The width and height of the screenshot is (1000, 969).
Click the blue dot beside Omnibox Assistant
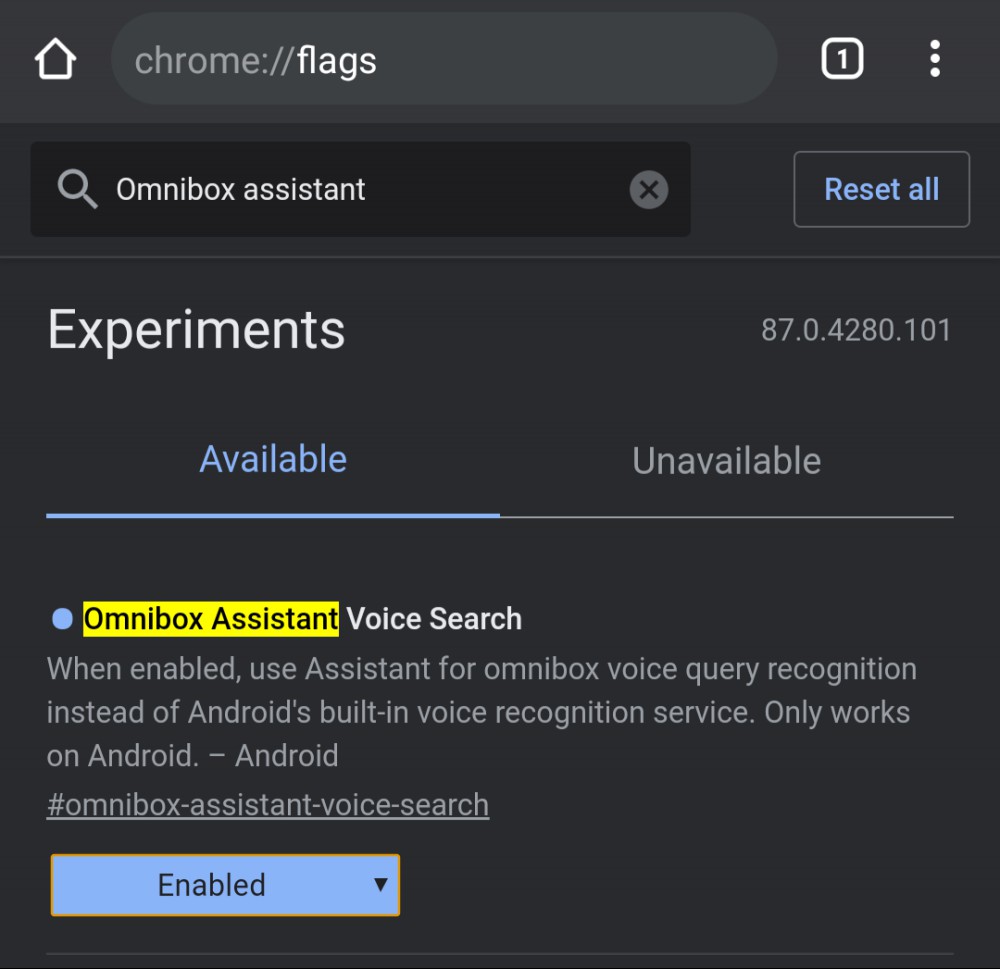[x=62, y=619]
